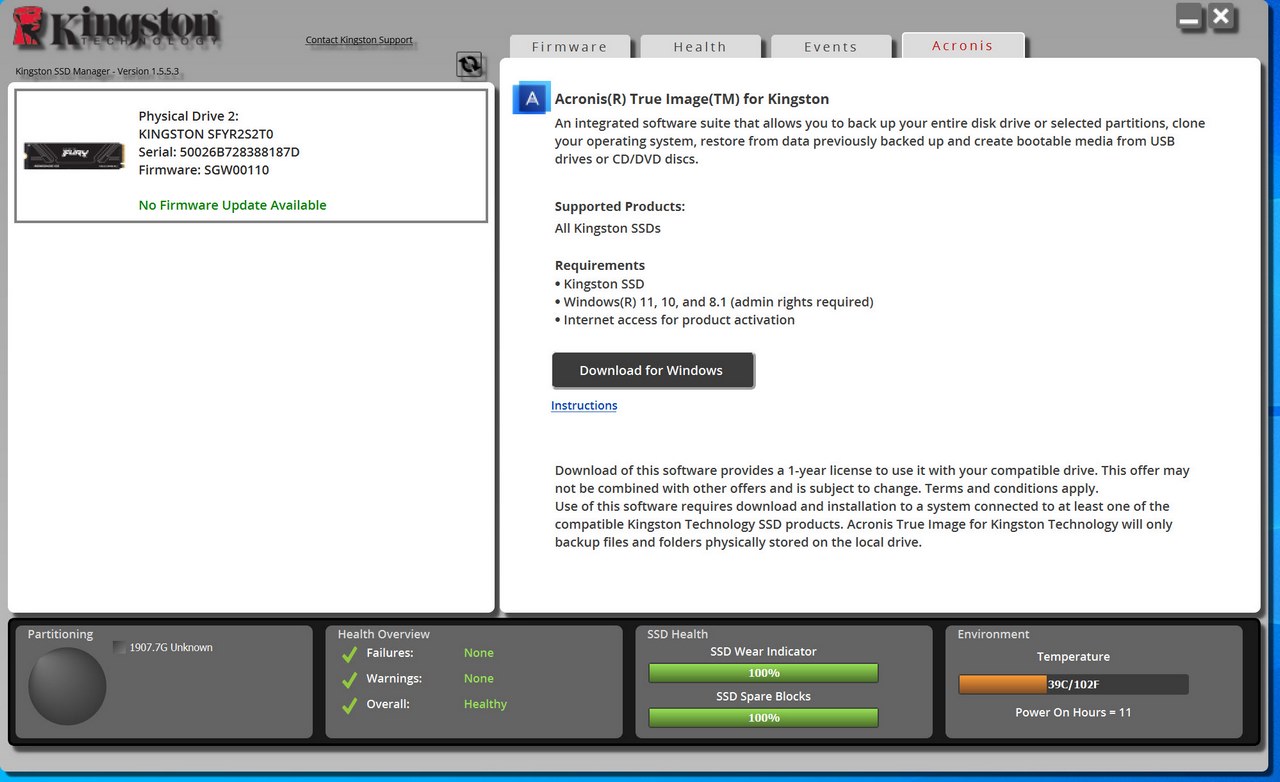Open the Instructions link
This screenshot has height=782, width=1280.
(584, 405)
